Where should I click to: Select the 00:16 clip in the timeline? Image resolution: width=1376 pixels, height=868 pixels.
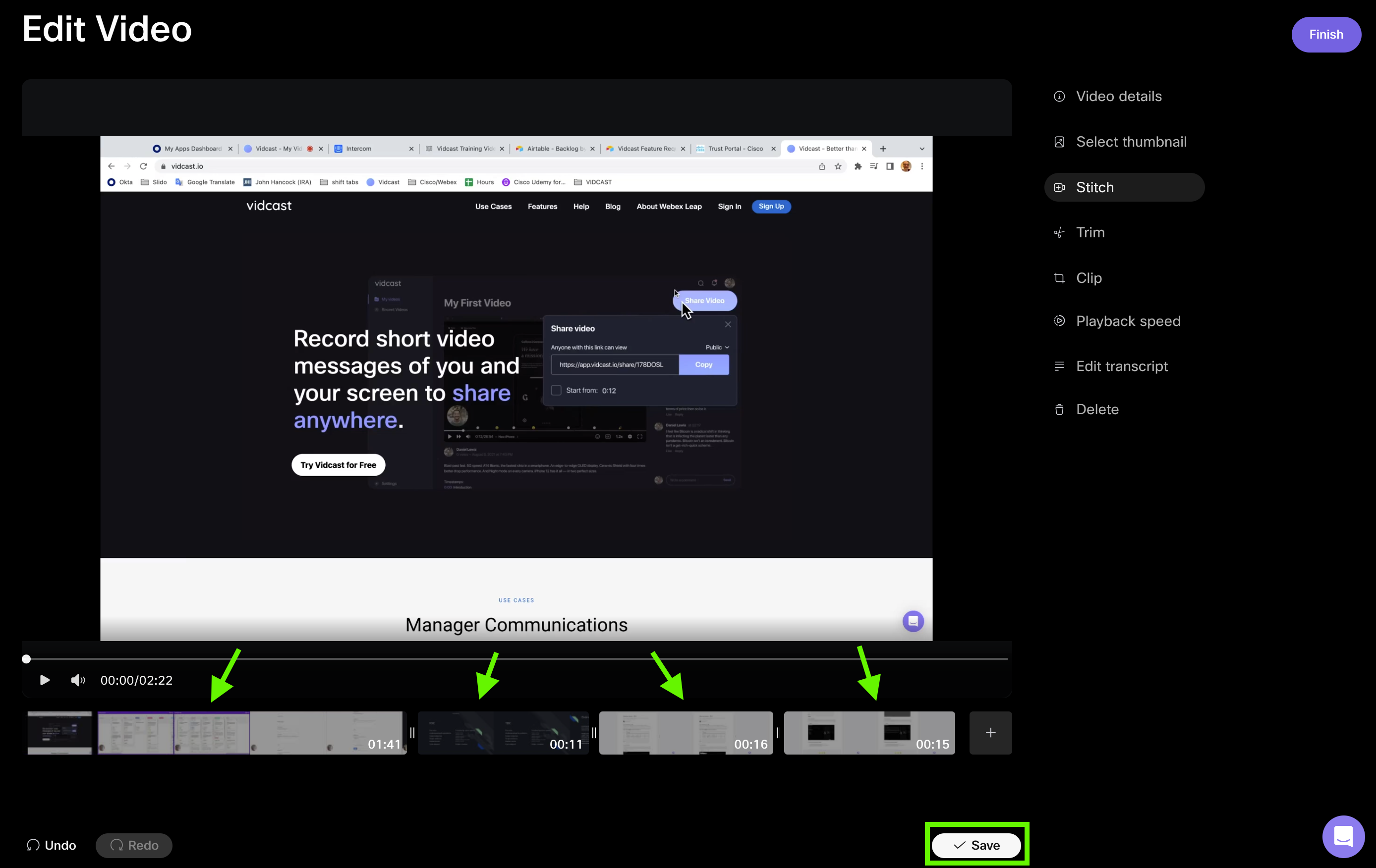click(687, 733)
